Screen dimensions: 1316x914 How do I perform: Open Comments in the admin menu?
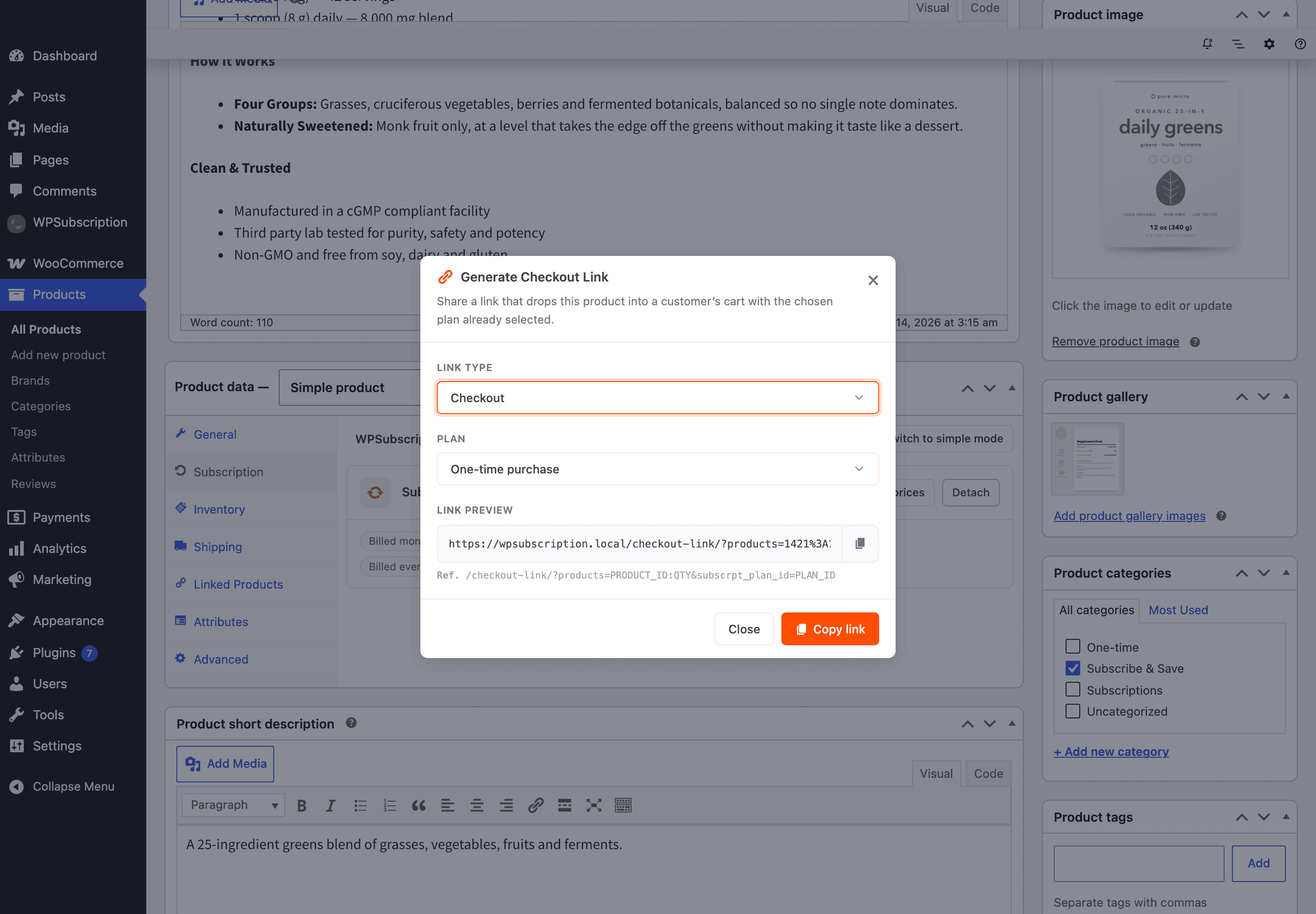pos(64,191)
